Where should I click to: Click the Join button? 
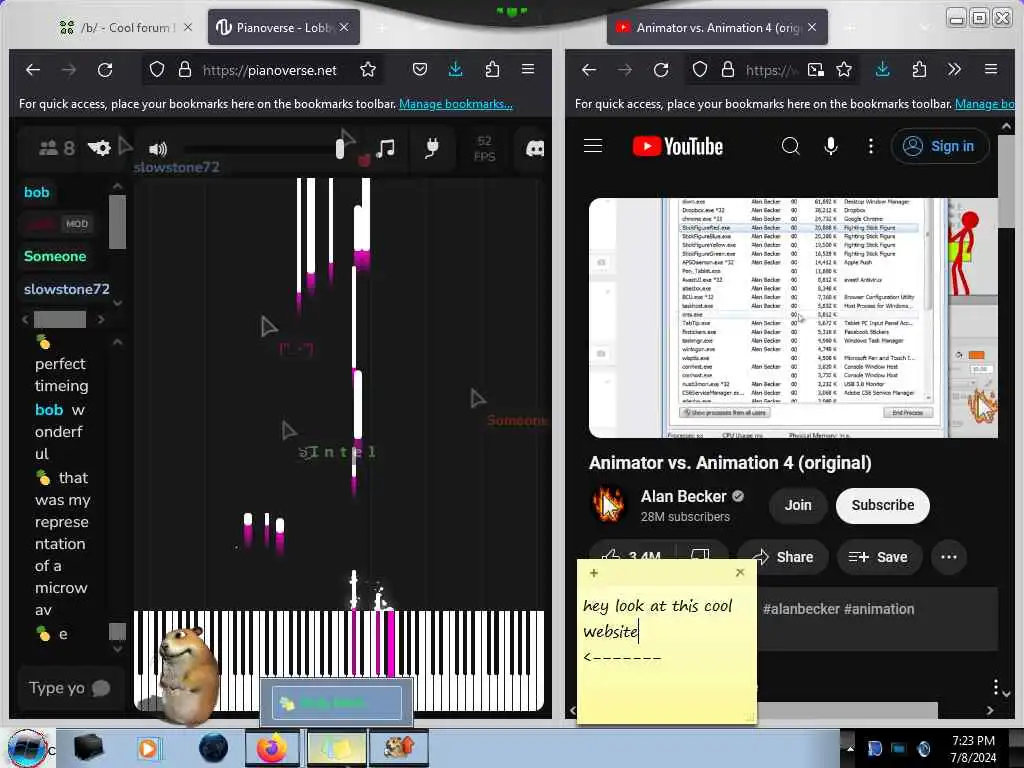[797, 505]
